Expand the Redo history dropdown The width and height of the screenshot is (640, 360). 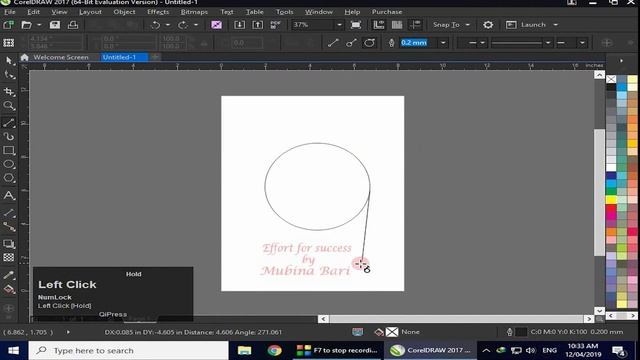coord(196,25)
